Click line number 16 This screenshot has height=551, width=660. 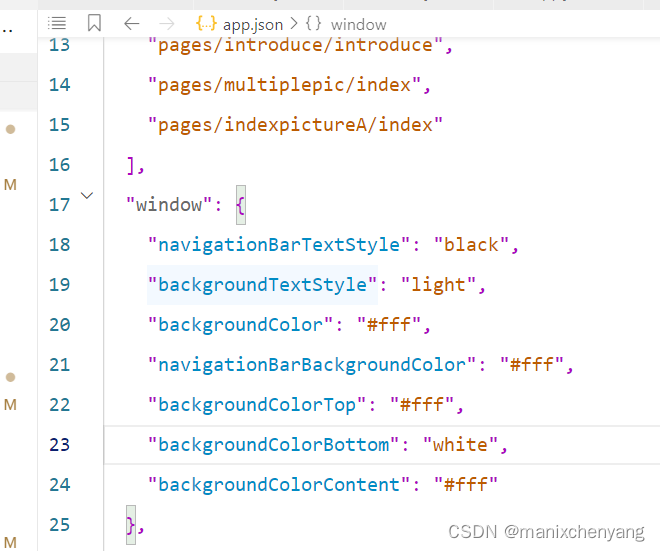[59, 165]
